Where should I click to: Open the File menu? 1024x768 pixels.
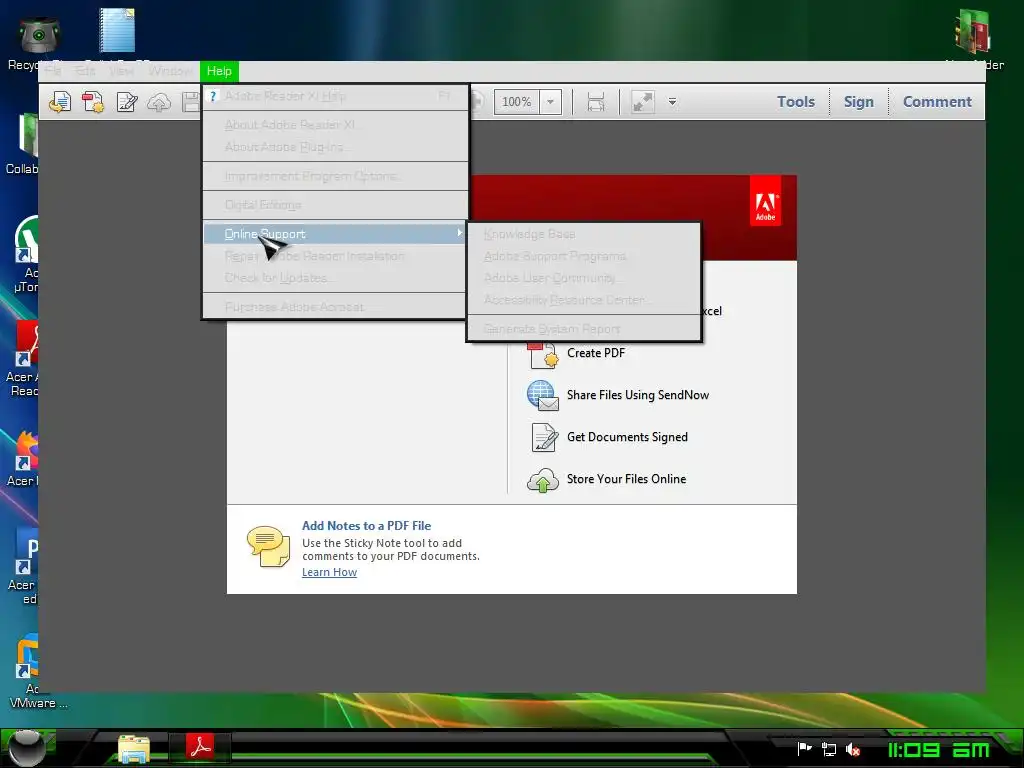pyautogui.click(x=53, y=71)
